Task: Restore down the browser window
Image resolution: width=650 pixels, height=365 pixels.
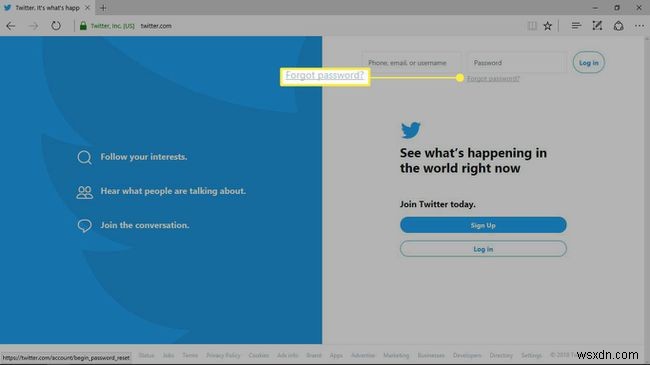Action: click(617, 7)
